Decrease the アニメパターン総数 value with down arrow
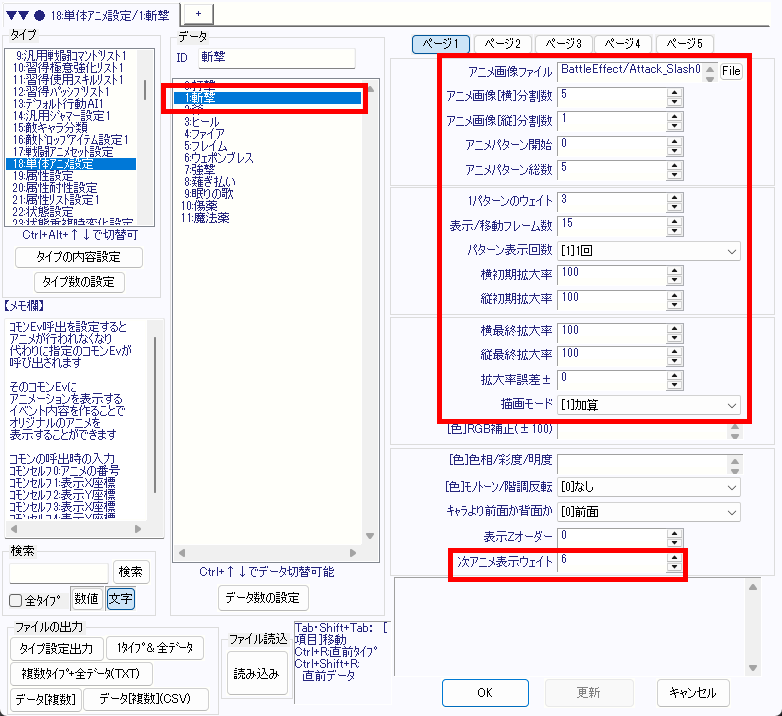 [674, 173]
